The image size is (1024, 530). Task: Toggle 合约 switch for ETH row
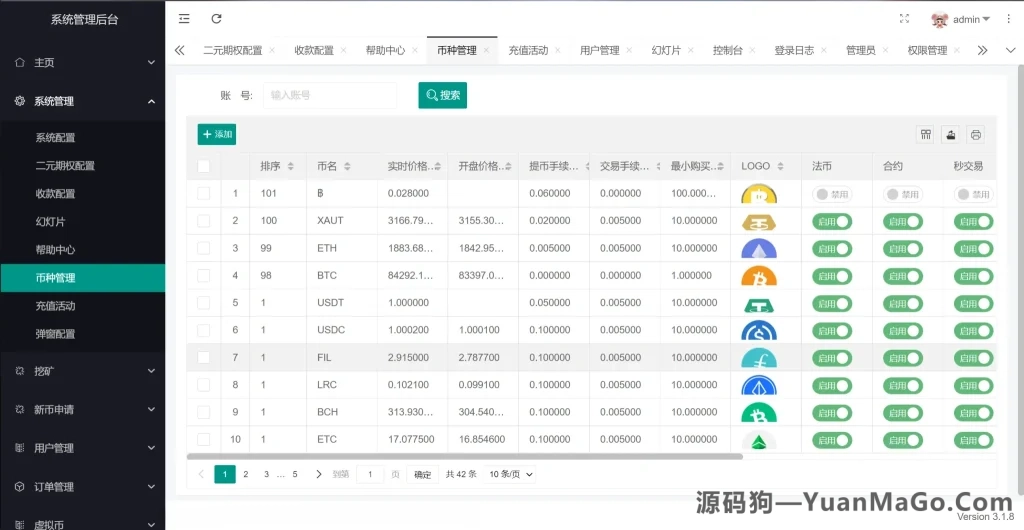[x=903, y=249]
